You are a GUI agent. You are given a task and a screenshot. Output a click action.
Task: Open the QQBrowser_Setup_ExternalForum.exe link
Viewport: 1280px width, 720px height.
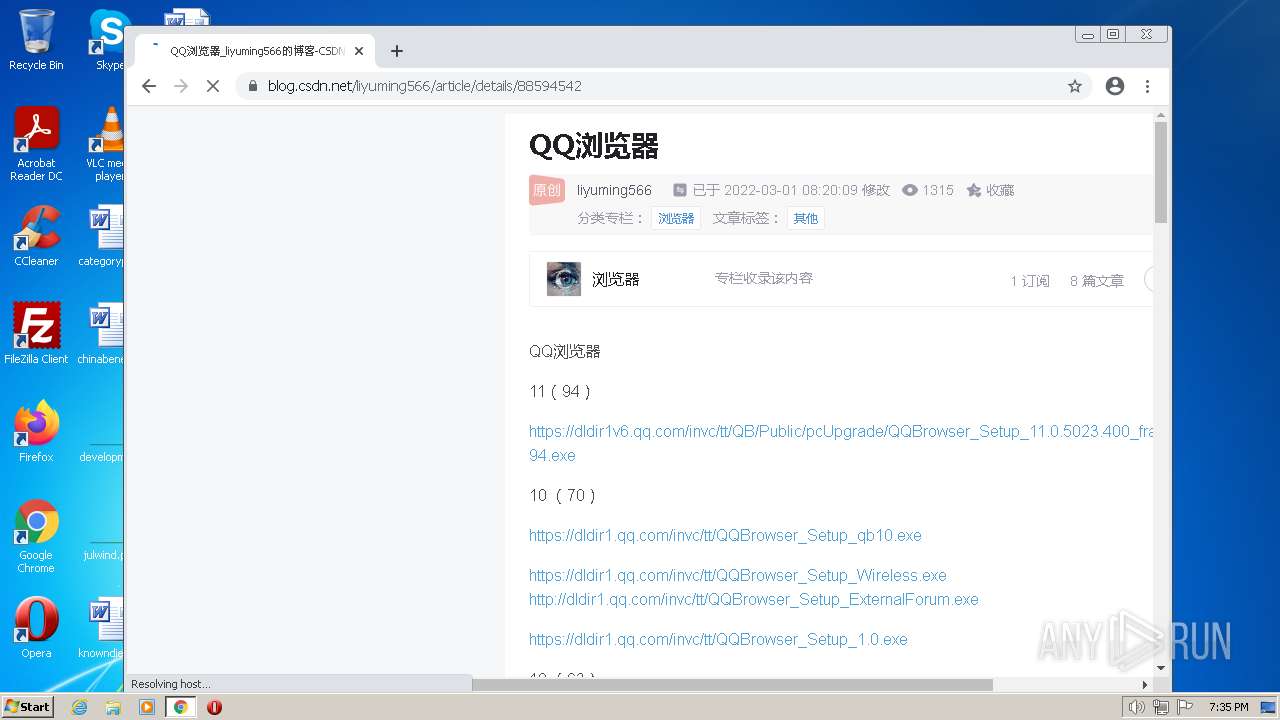tap(753, 599)
